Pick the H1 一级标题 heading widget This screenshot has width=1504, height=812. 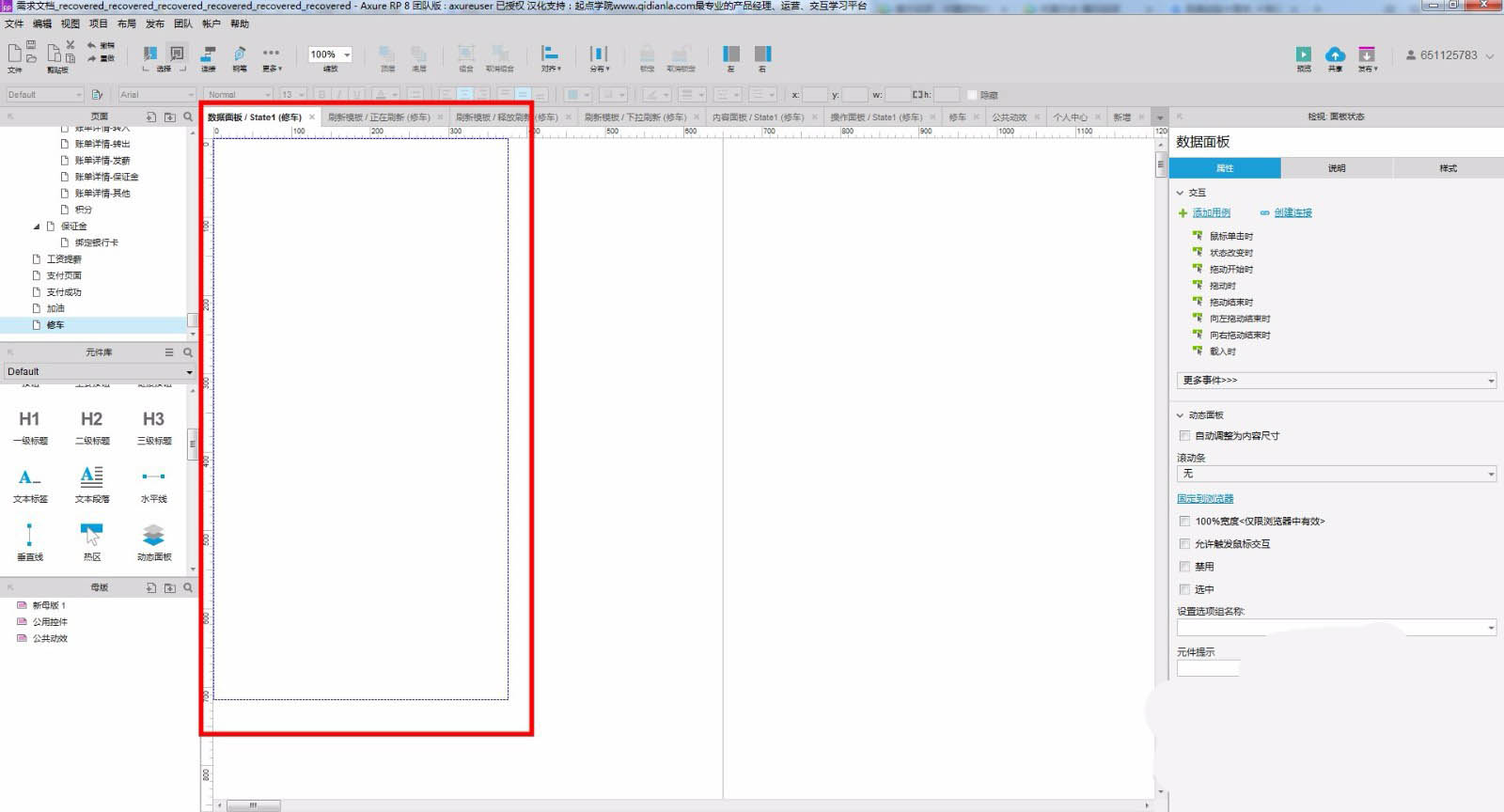(x=29, y=419)
